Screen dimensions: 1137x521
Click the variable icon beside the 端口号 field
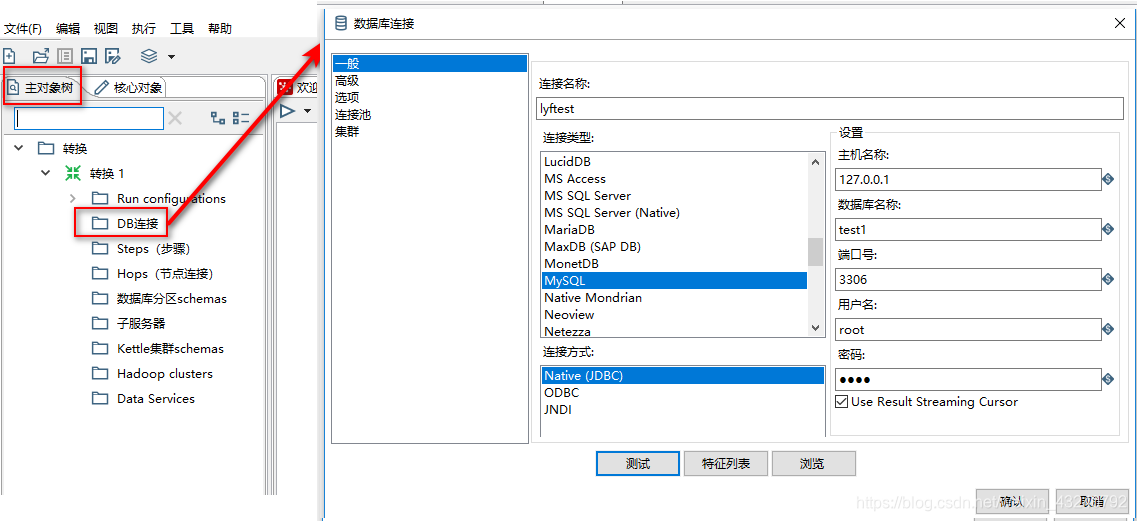click(1107, 279)
